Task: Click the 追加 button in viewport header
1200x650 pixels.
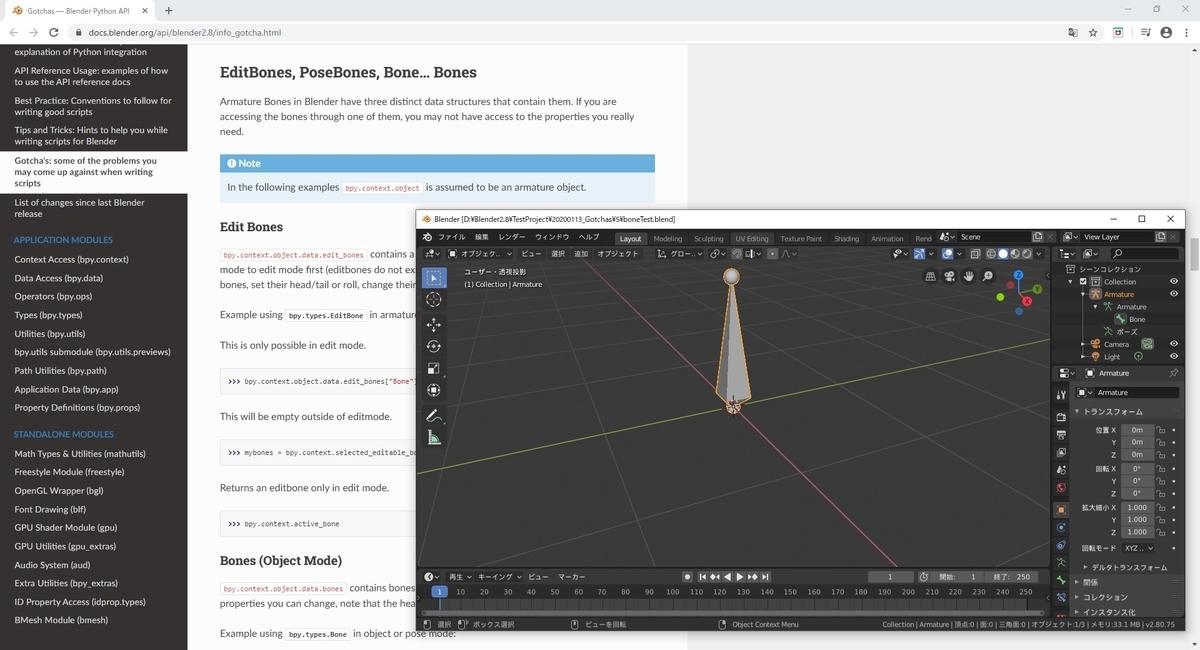Action: pyautogui.click(x=581, y=254)
